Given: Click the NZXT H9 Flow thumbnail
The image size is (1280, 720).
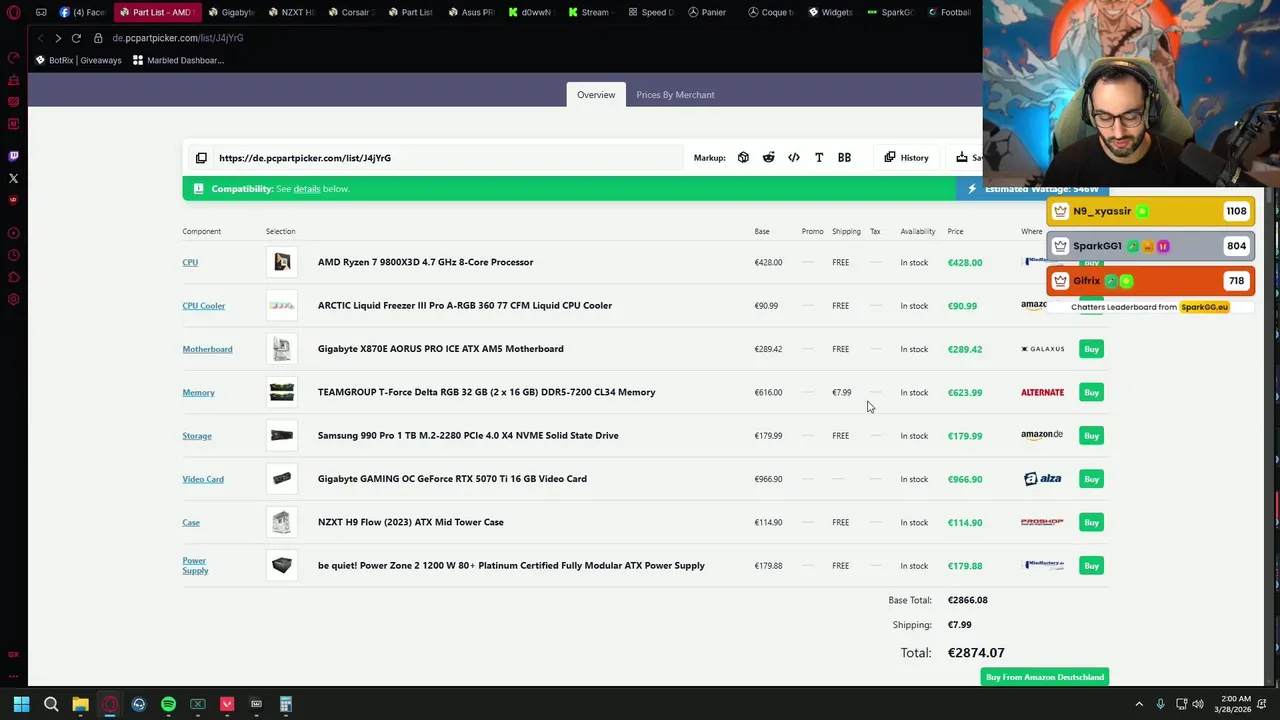Looking at the screenshot, I should 282,522.
